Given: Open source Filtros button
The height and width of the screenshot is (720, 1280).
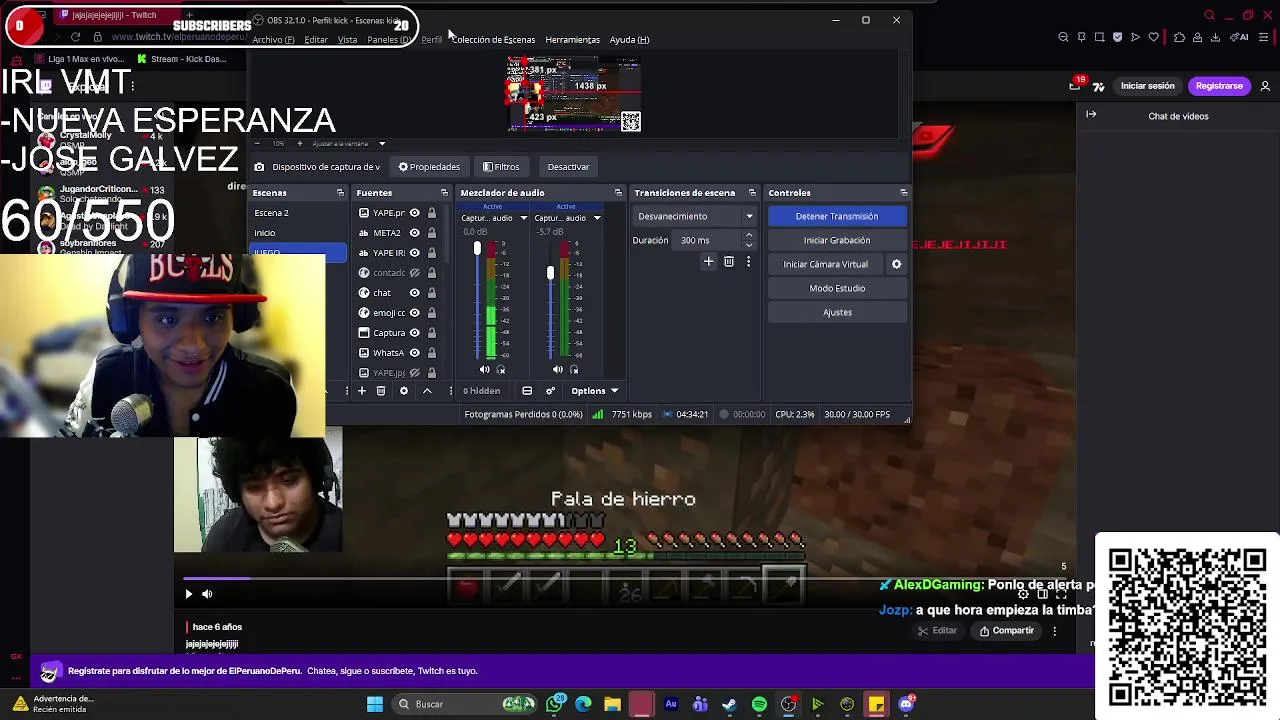Looking at the screenshot, I should pos(501,167).
